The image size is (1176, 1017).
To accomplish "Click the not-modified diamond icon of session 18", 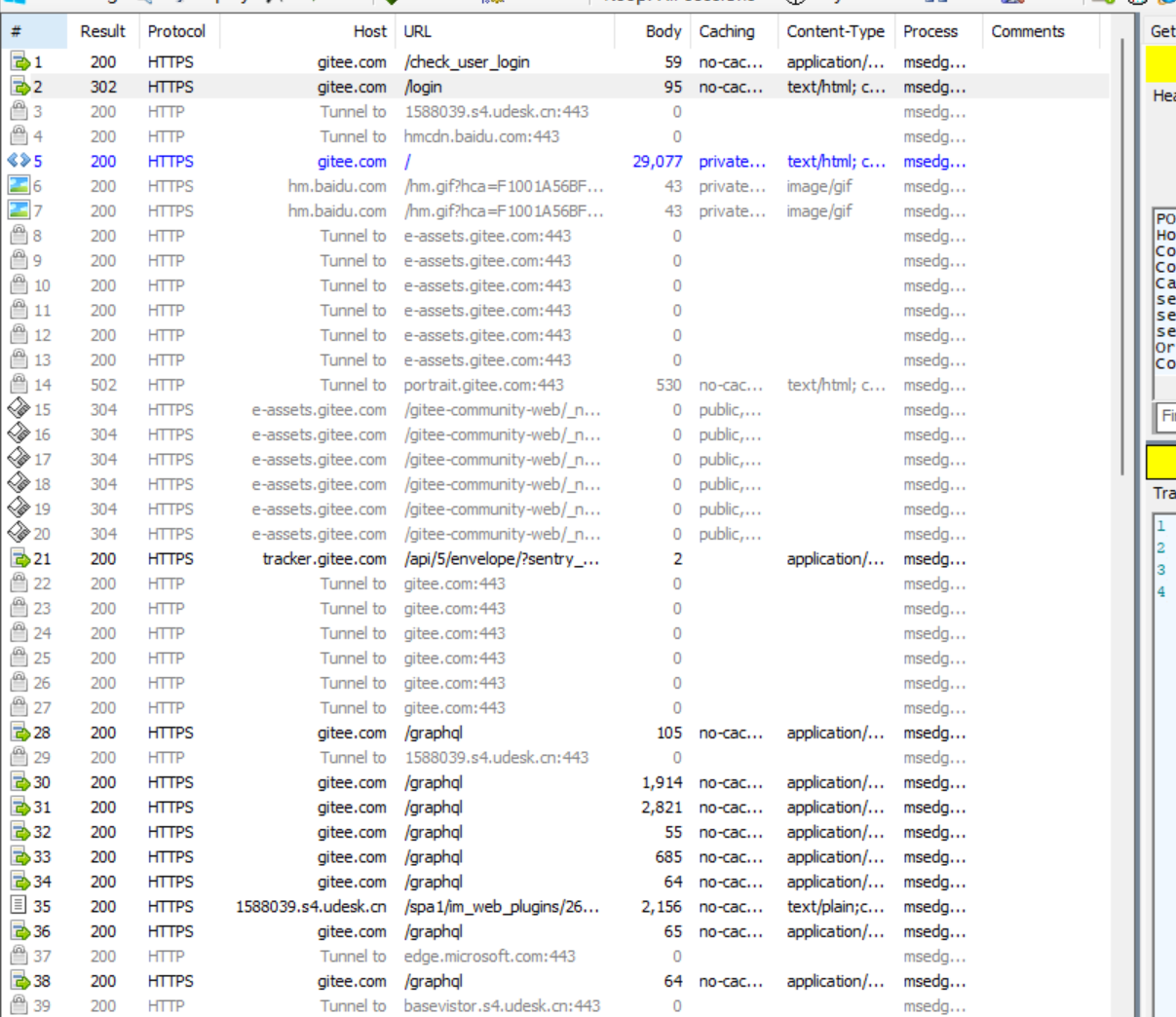I will coord(19,484).
